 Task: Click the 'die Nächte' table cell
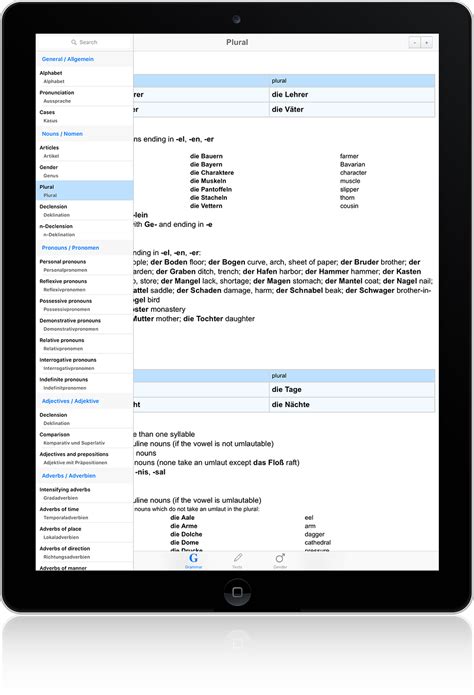click(352, 405)
